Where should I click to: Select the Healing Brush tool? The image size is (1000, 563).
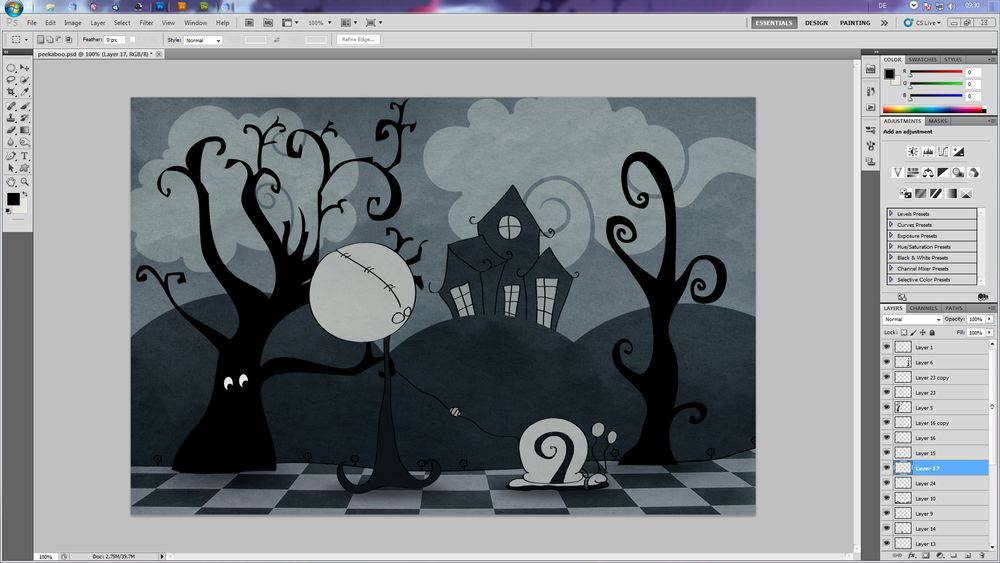[x=11, y=106]
